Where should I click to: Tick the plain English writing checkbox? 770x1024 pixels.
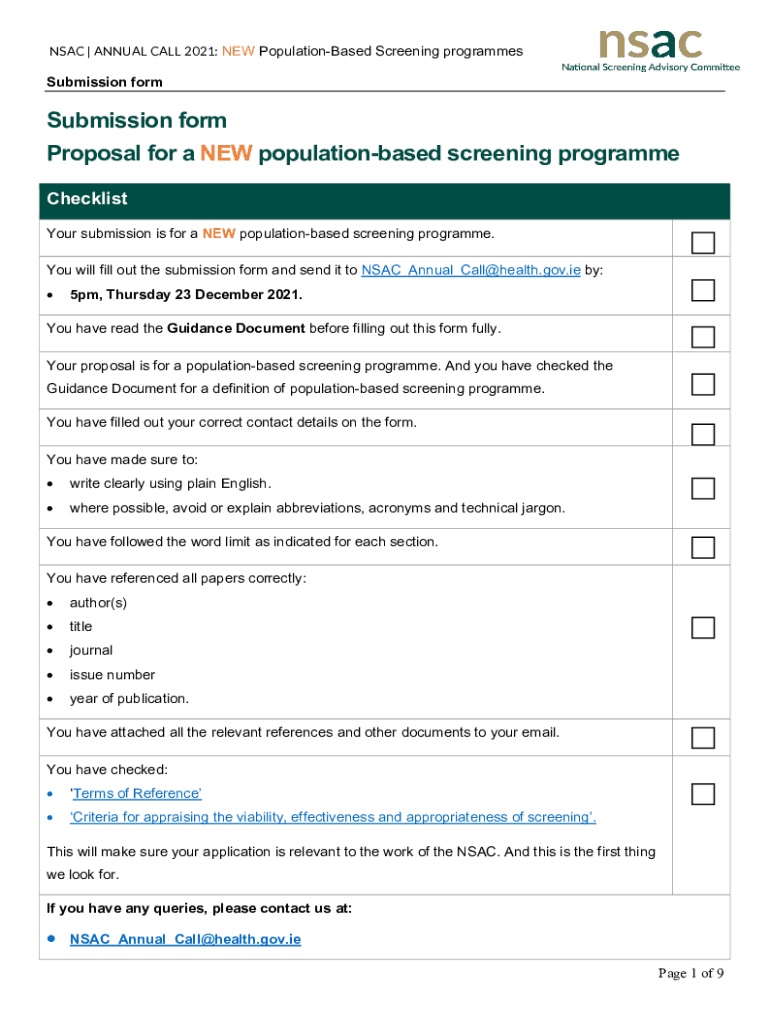pos(704,488)
